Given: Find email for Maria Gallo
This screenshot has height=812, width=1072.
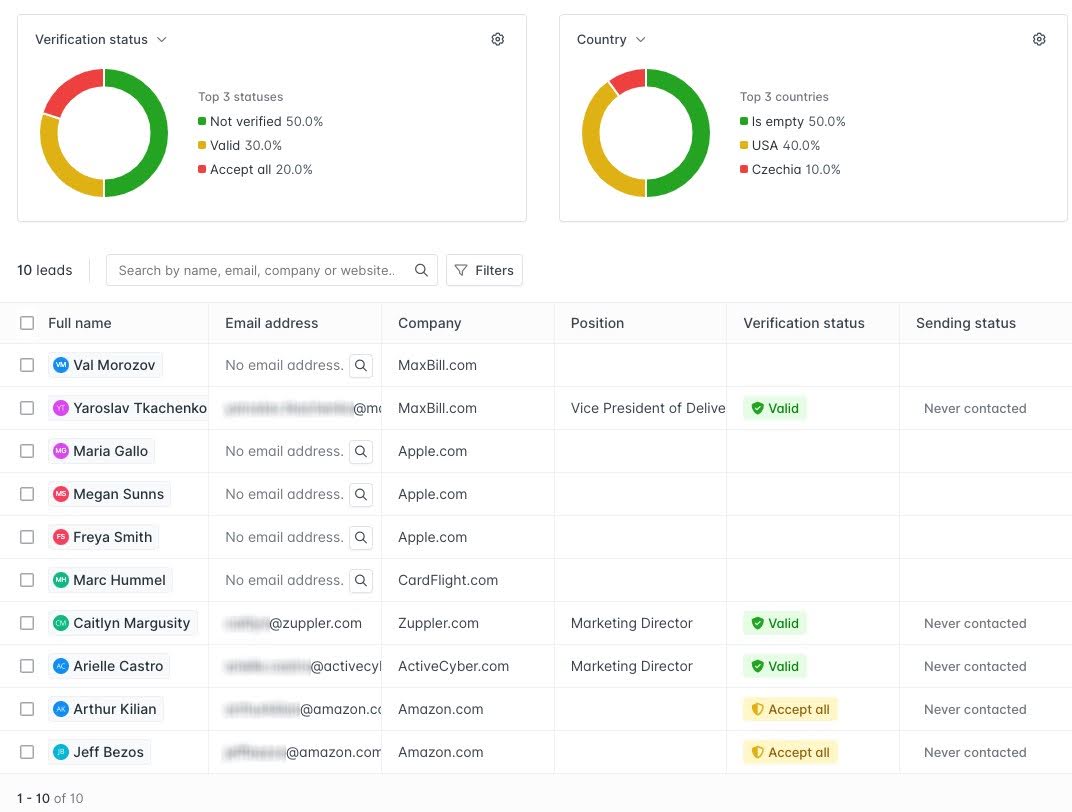Looking at the screenshot, I should pos(361,452).
